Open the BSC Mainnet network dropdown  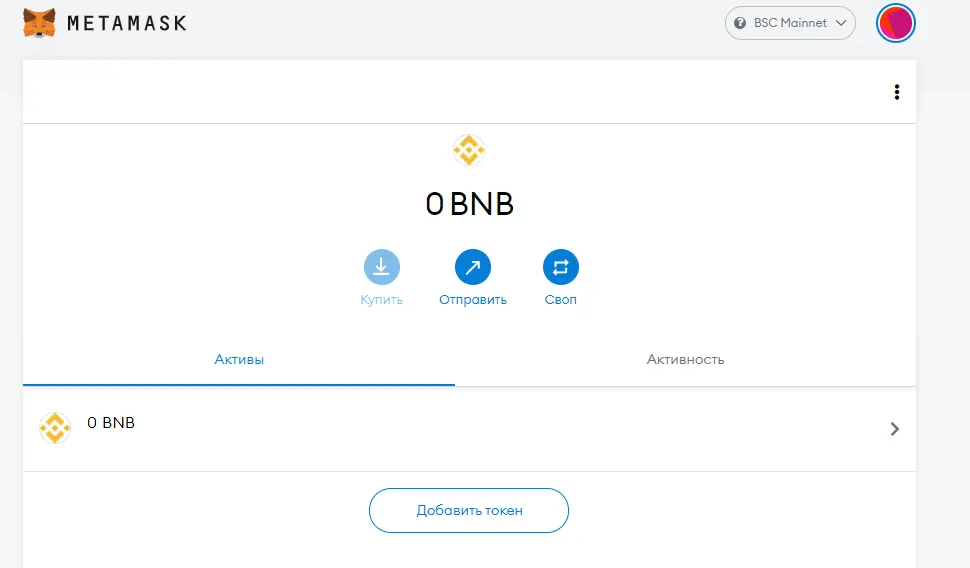(790, 23)
